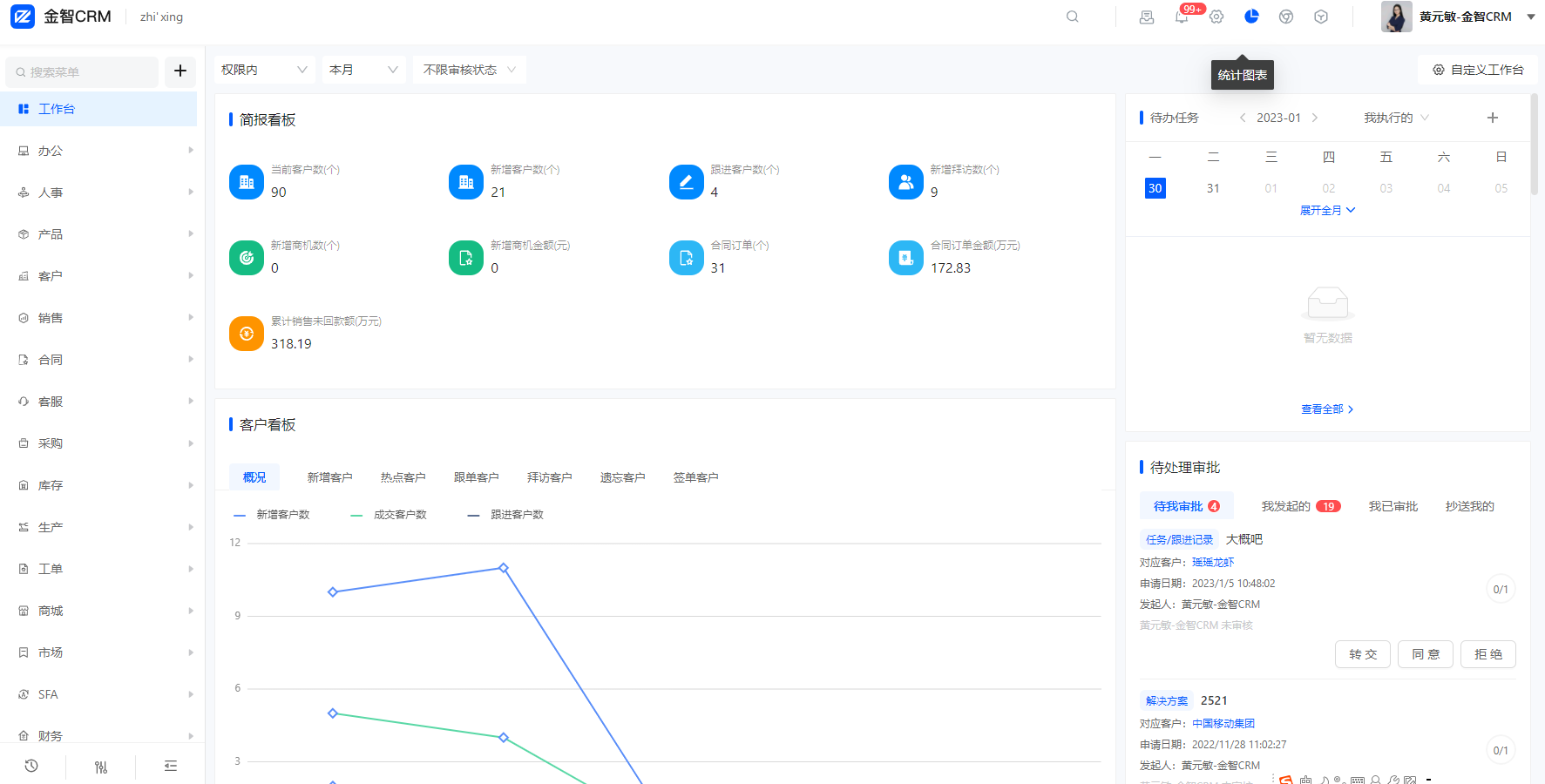1545x784 pixels.
Task: Expand the 人事 sidebar menu
Action: coord(98,193)
